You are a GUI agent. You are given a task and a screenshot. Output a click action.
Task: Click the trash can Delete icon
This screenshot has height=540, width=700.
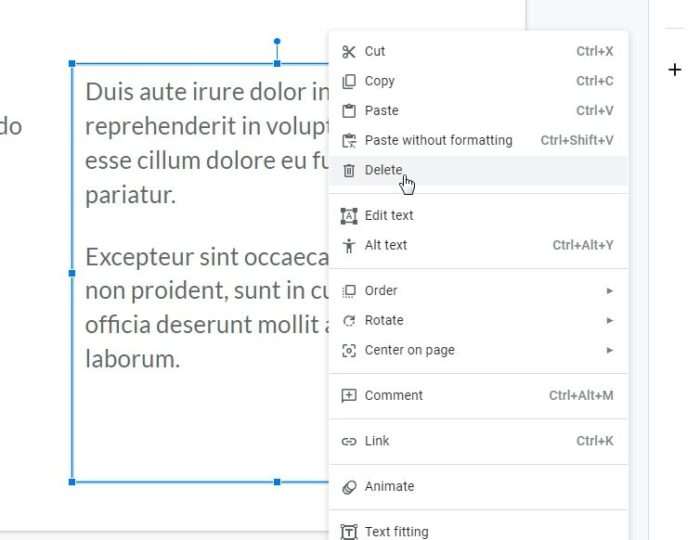[349, 170]
